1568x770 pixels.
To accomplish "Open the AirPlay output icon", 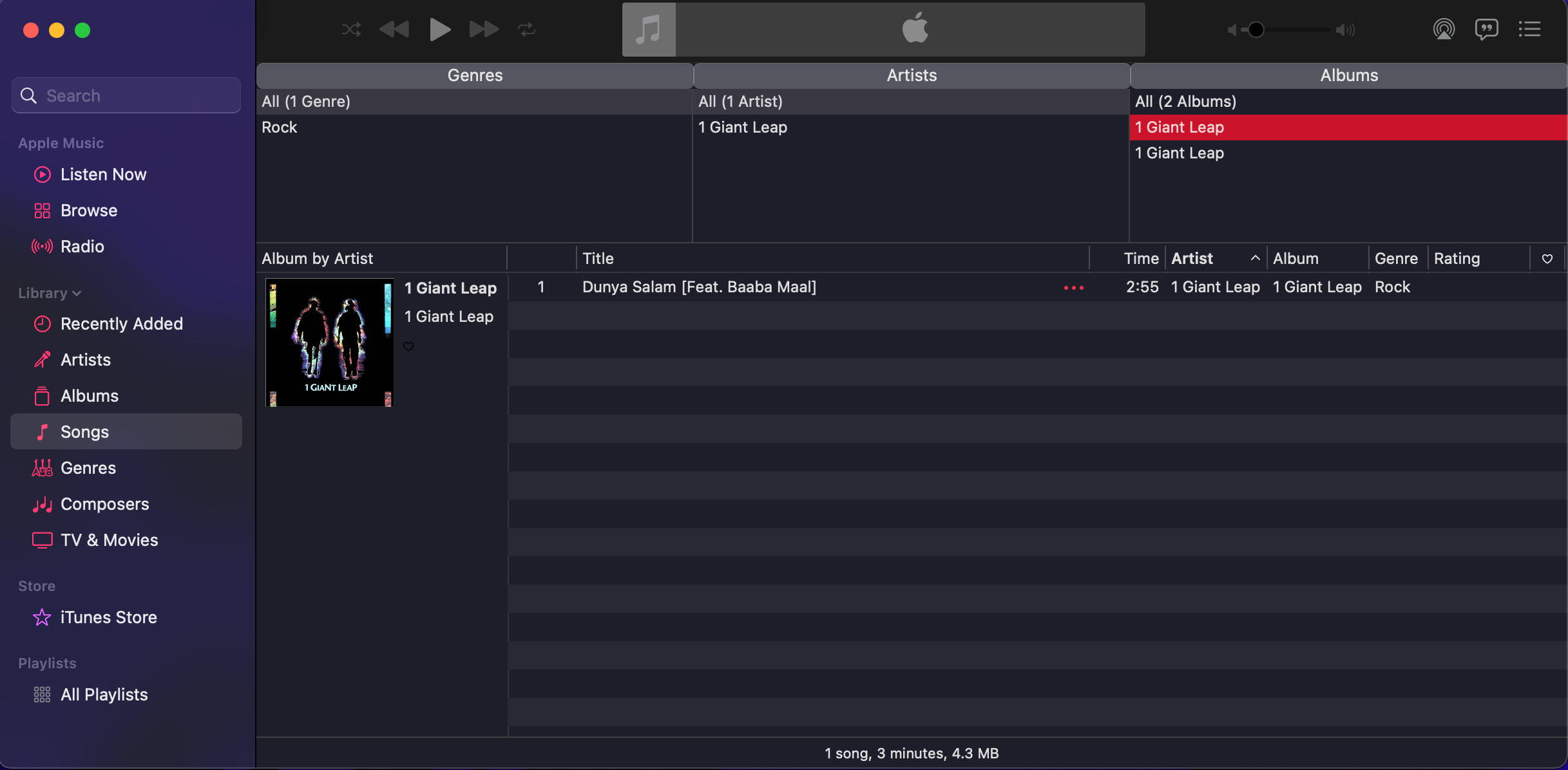I will [1444, 30].
